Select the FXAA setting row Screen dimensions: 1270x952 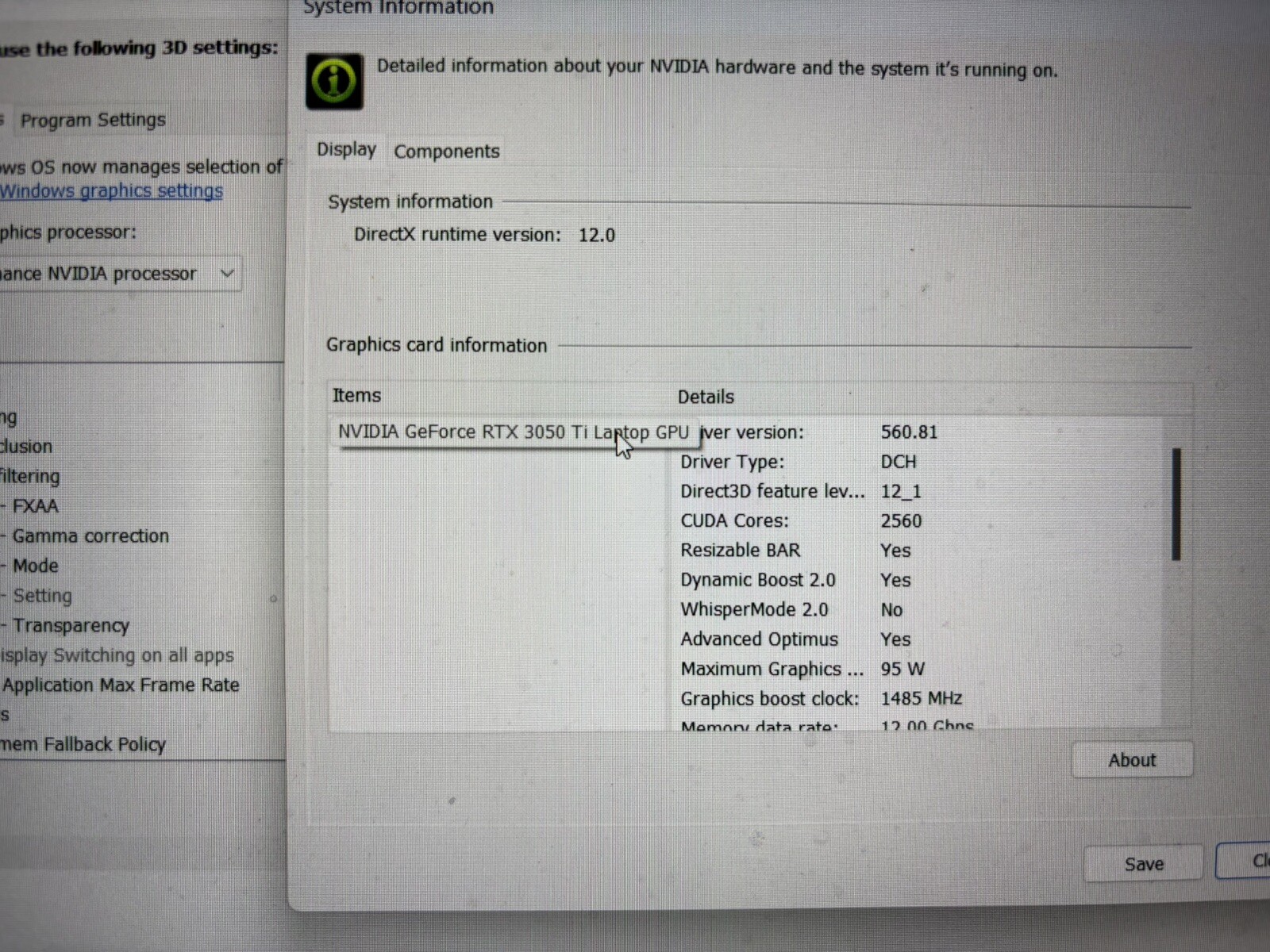35,506
